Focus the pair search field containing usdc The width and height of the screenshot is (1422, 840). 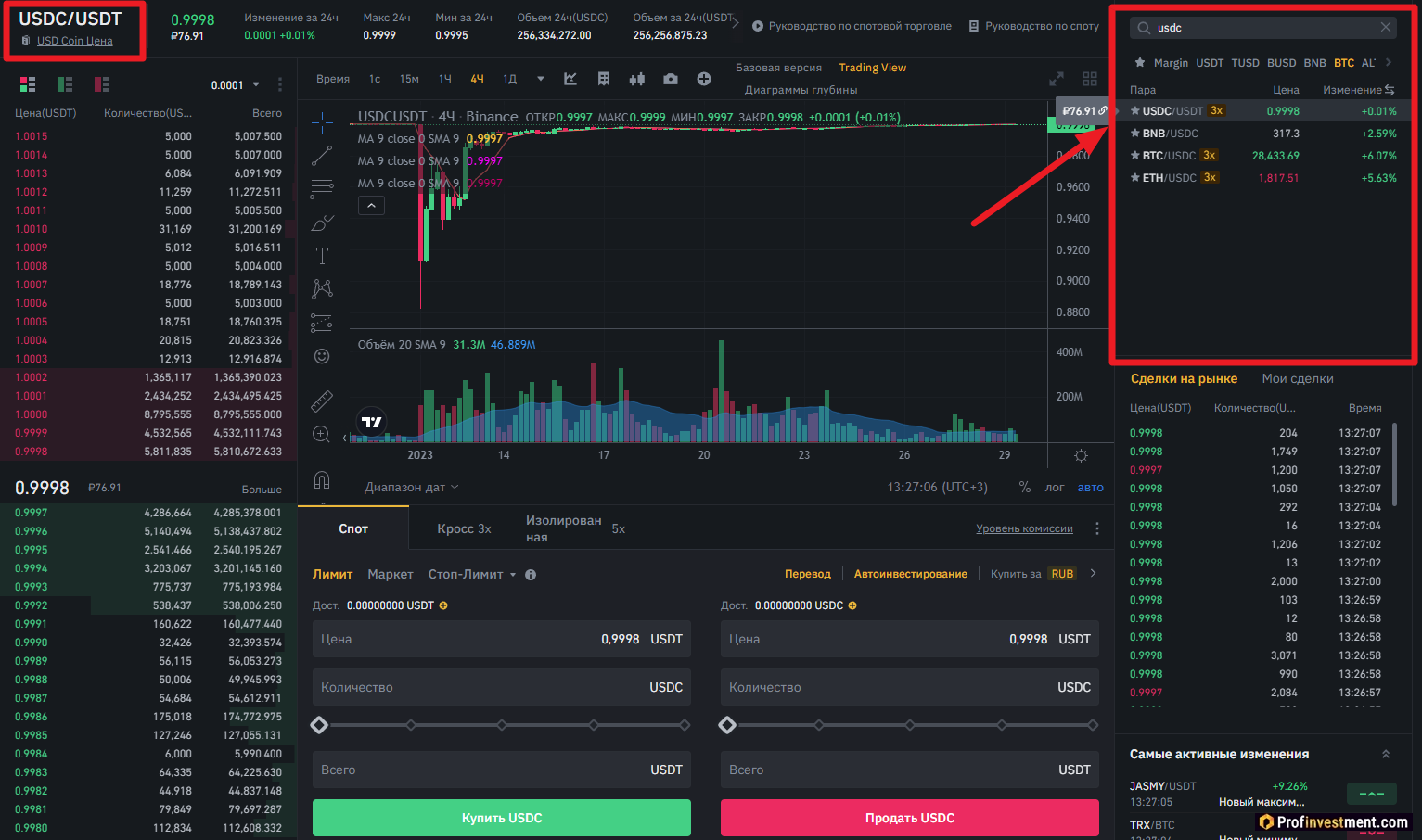point(1262,27)
